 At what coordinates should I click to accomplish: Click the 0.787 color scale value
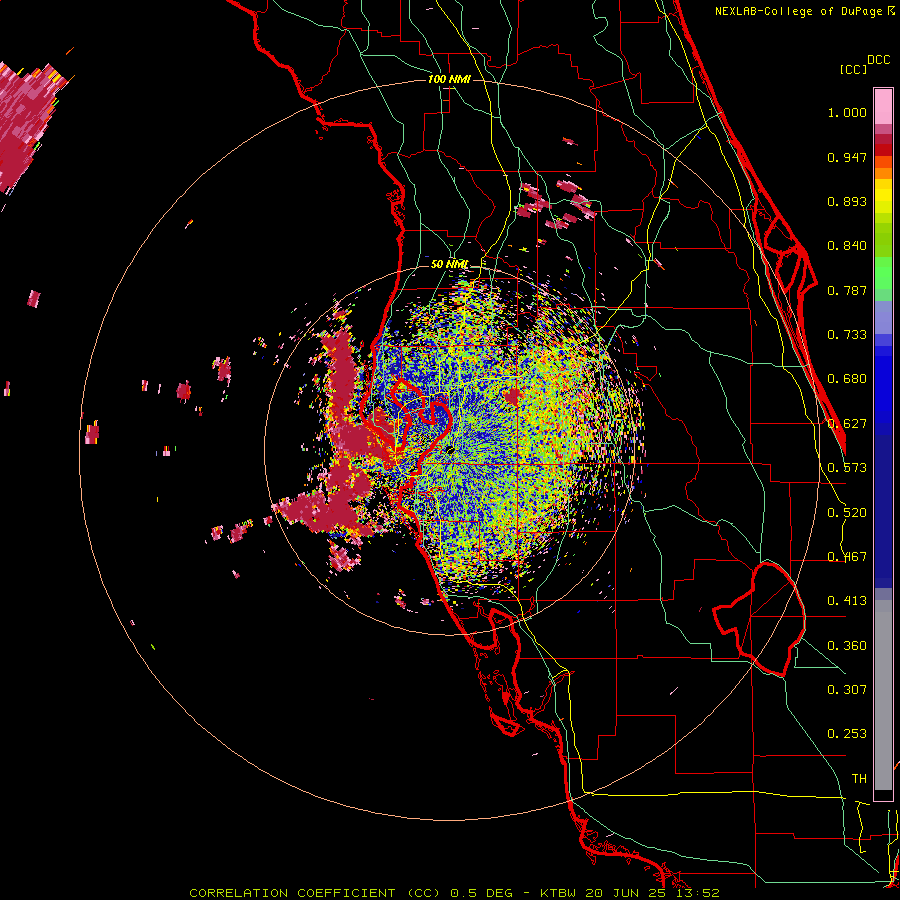pyautogui.click(x=847, y=290)
